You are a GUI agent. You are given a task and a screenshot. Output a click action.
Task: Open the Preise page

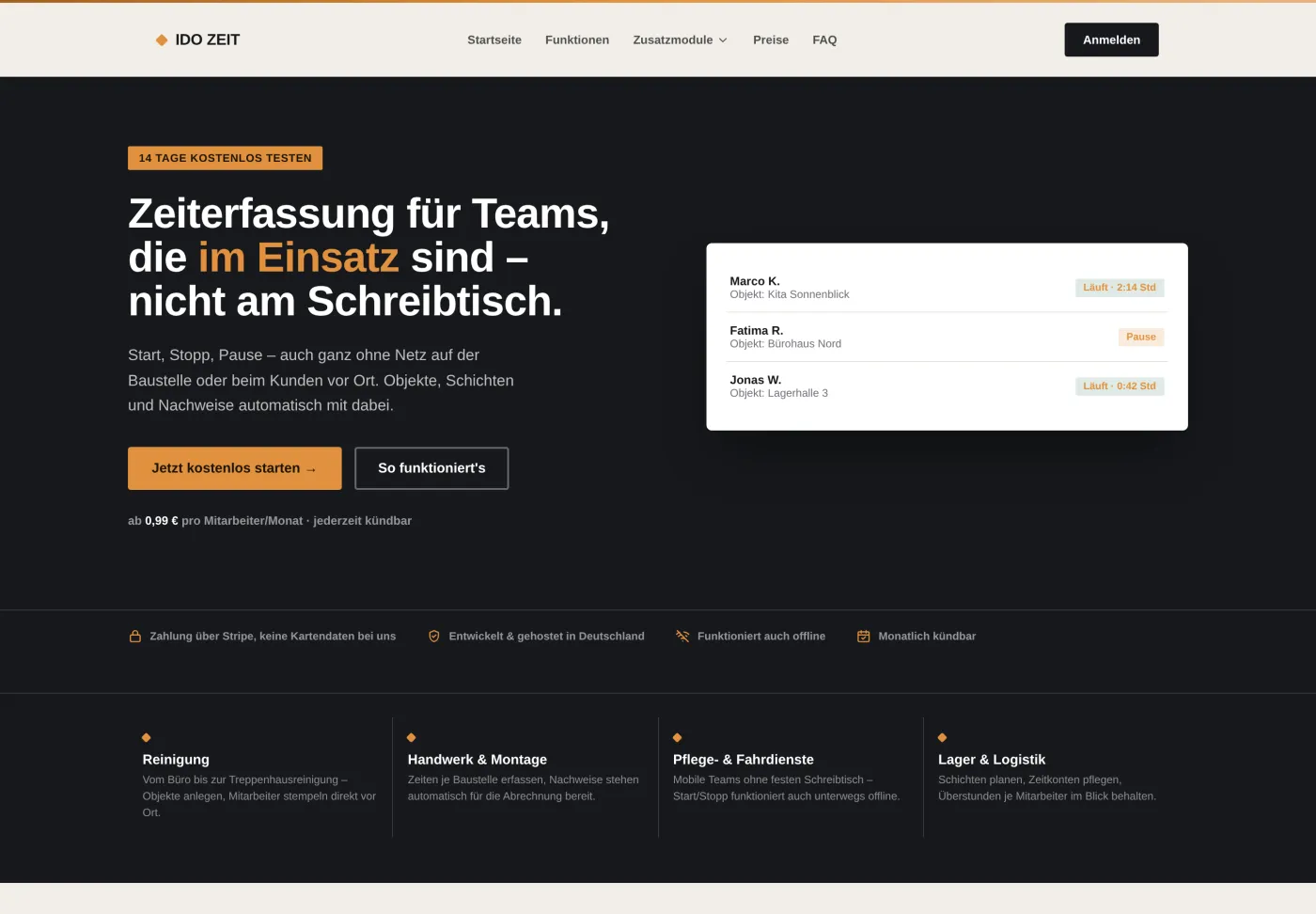pos(771,39)
